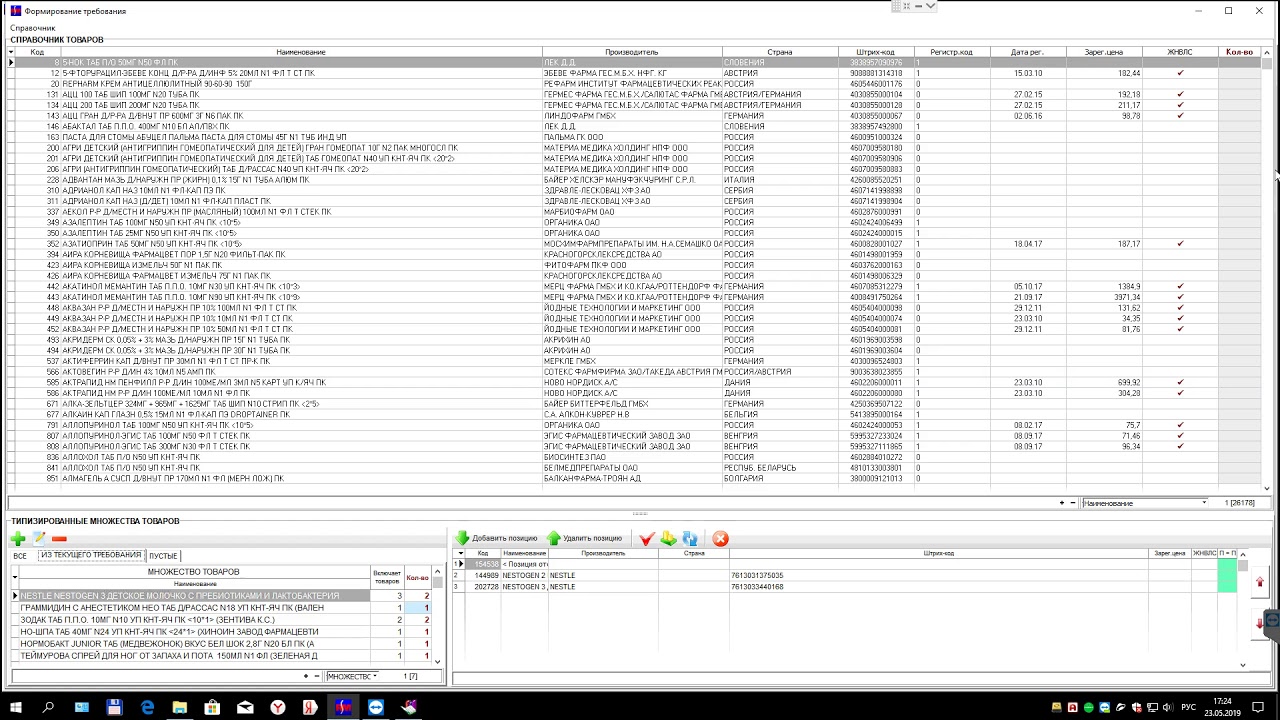This screenshot has width=1280, height=720.
Task: Click Удалить позицию button
Action: click(x=585, y=539)
